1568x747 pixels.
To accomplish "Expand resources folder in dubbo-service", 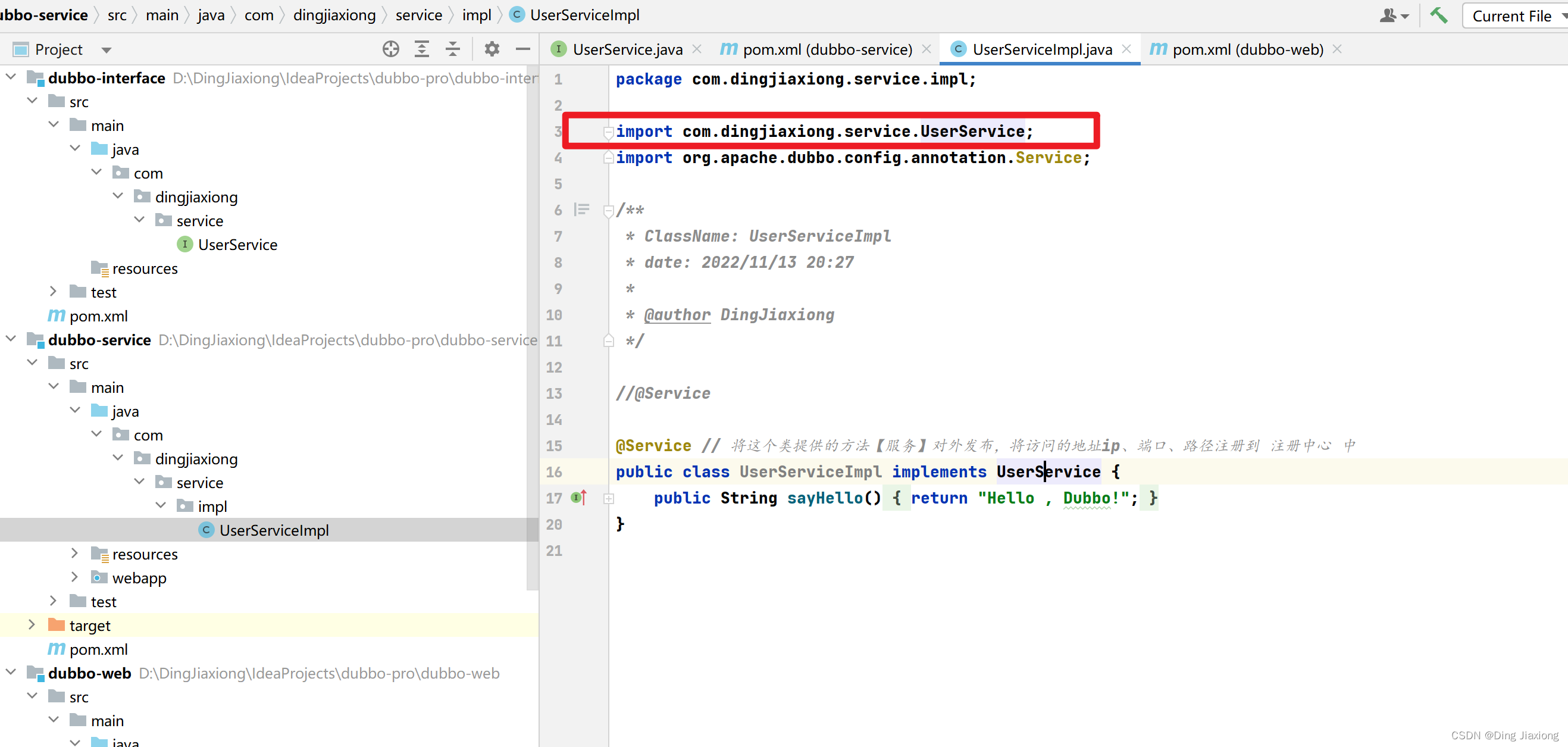I will click(75, 554).
